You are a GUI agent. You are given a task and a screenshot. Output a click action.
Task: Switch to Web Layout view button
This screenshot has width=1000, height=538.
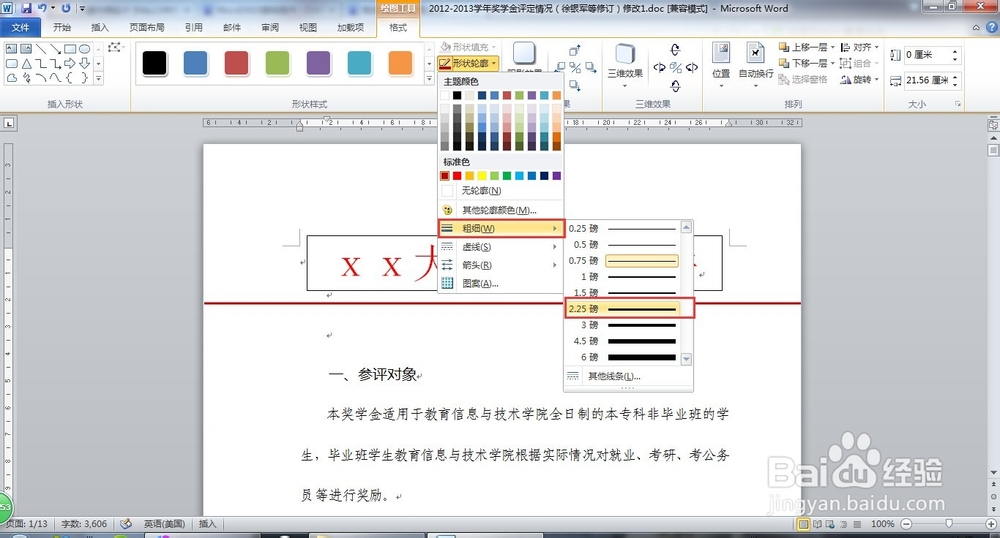point(830,524)
